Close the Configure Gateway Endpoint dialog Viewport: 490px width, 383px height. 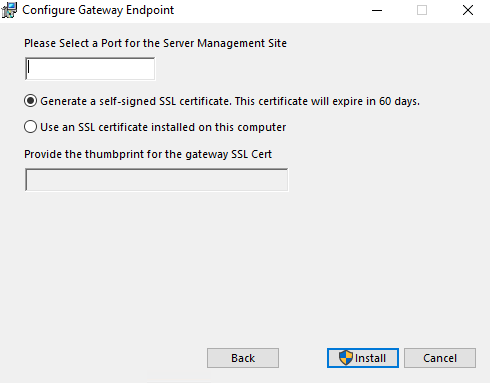(468, 10)
